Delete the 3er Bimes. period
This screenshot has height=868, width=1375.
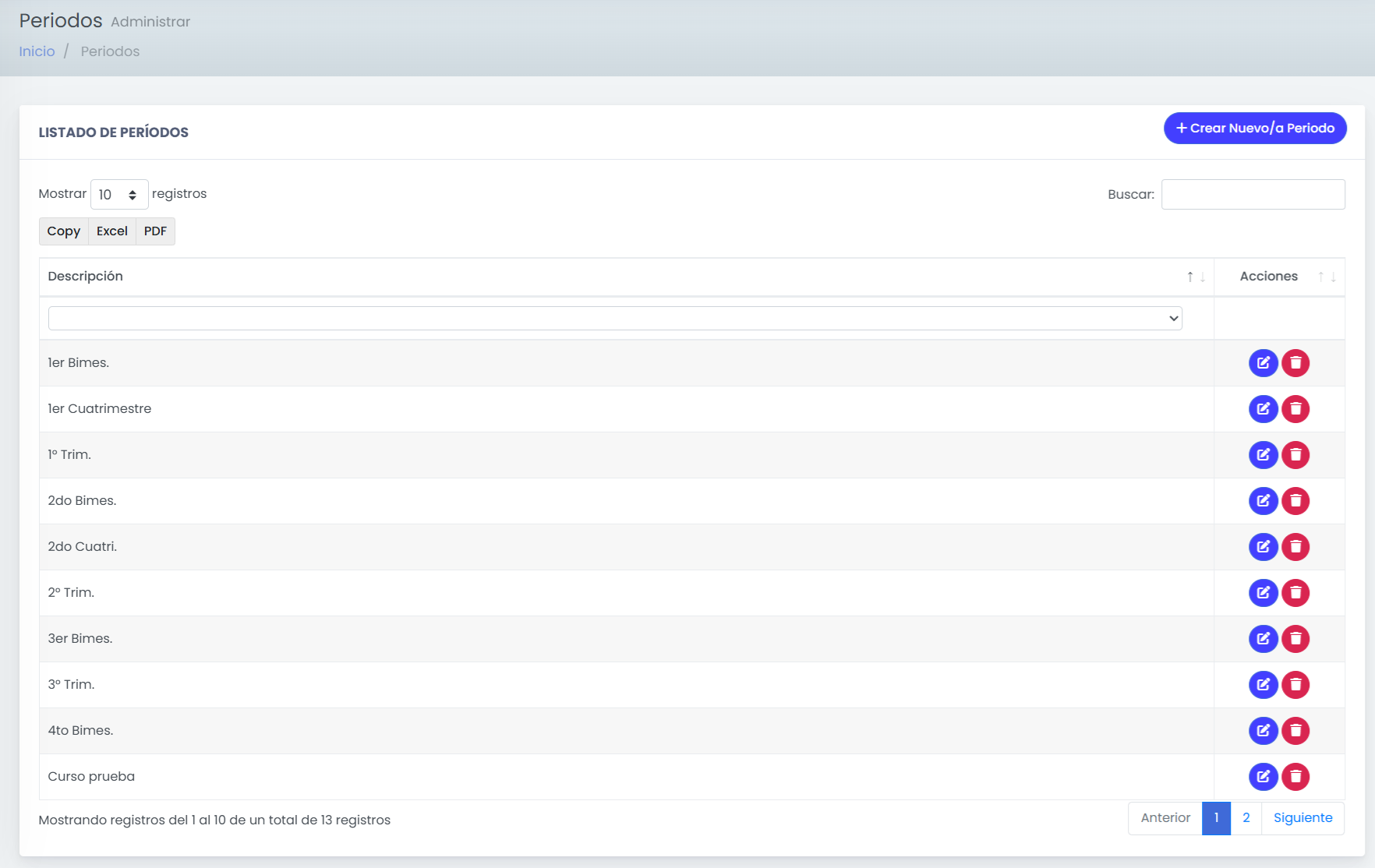pyautogui.click(x=1295, y=639)
